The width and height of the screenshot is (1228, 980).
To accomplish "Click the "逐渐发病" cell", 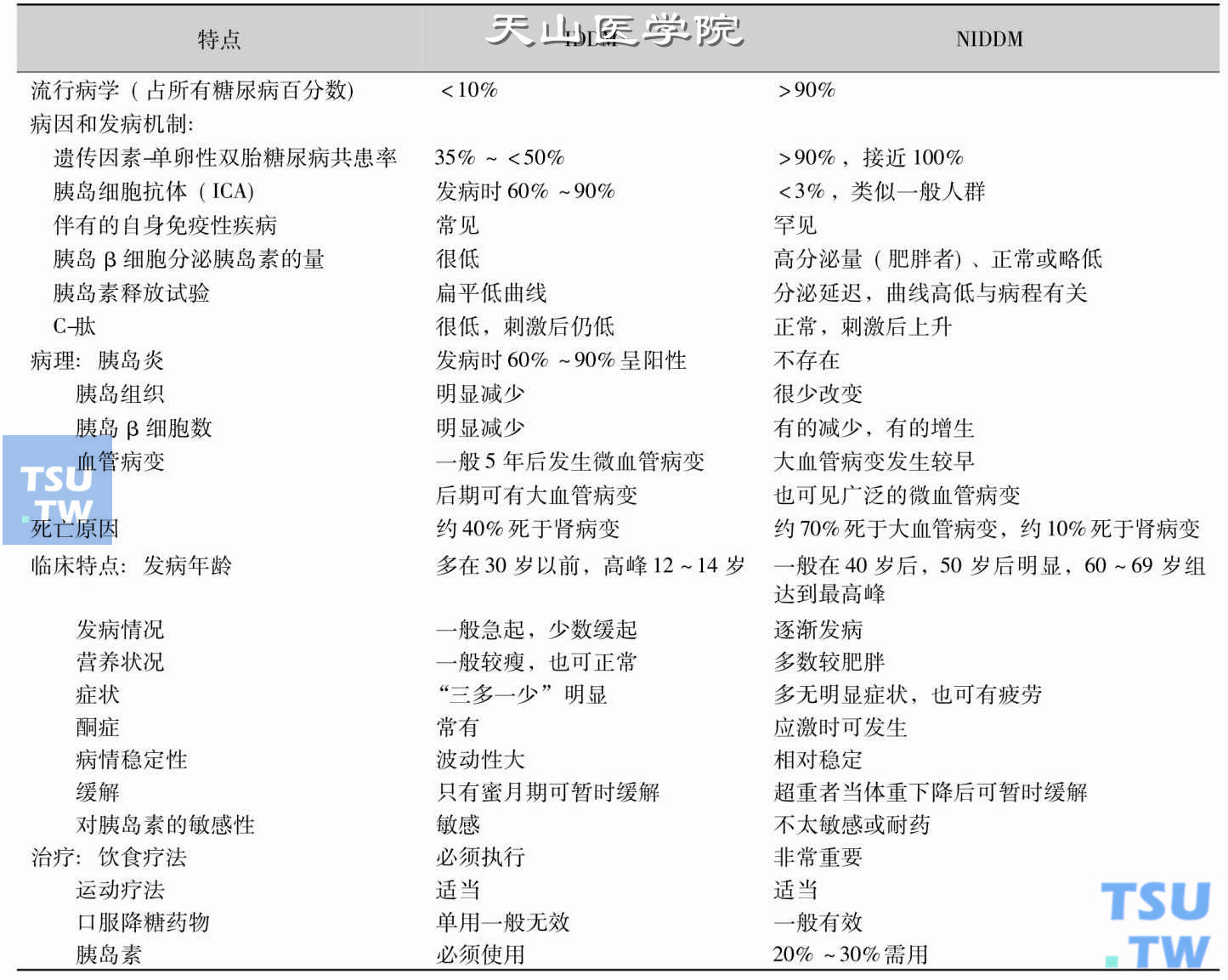I will tap(818, 630).
